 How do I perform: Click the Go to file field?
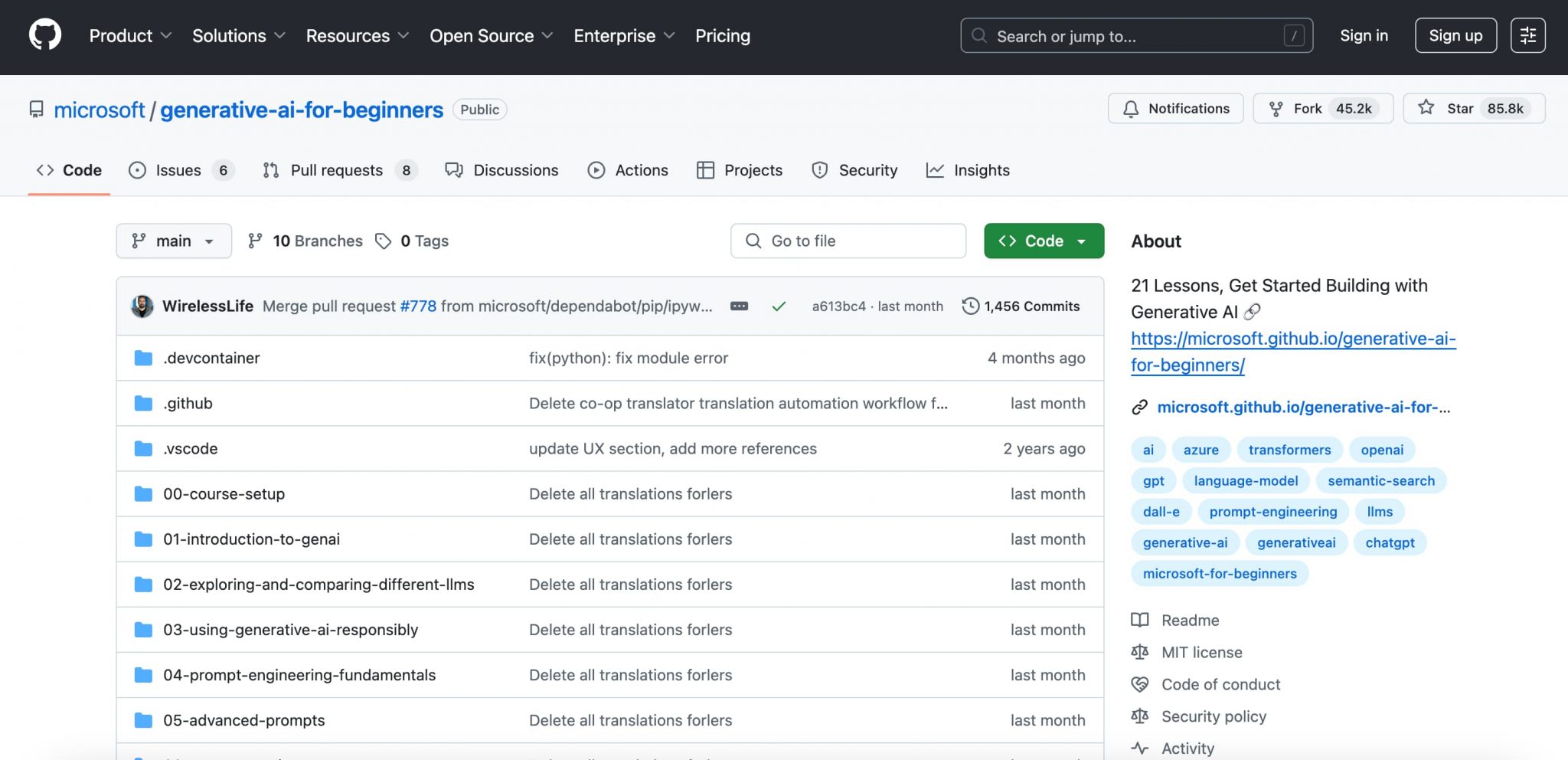click(x=848, y=241)
